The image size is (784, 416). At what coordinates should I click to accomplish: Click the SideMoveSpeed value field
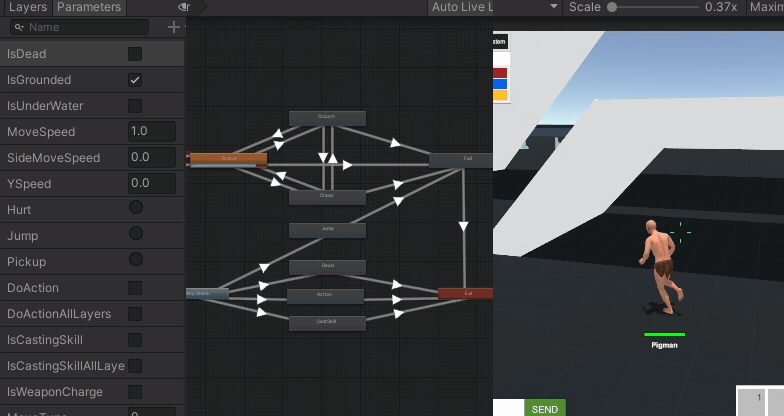click(152, 158)
